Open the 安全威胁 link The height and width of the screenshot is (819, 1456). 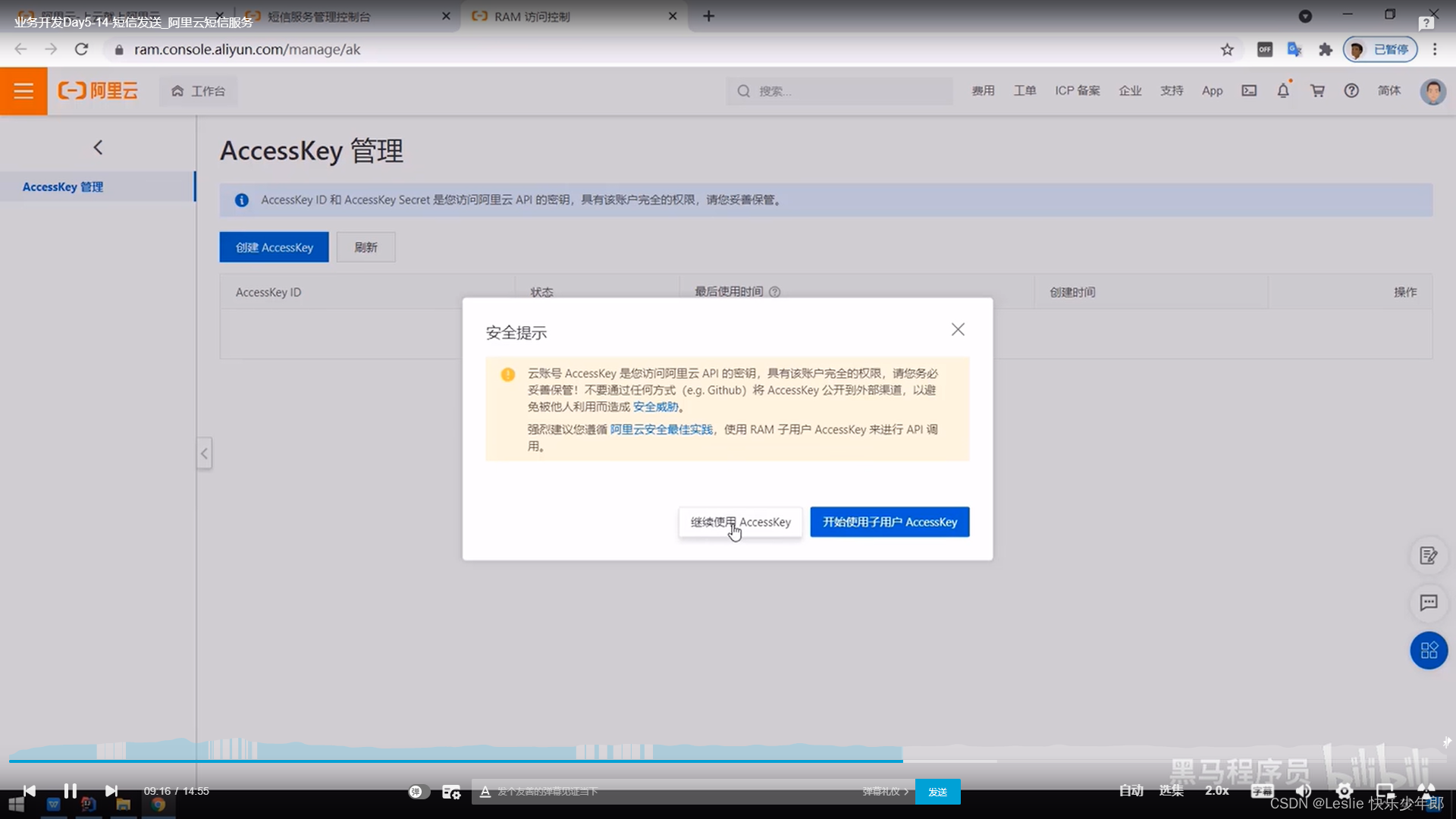[x=655, y=406]
